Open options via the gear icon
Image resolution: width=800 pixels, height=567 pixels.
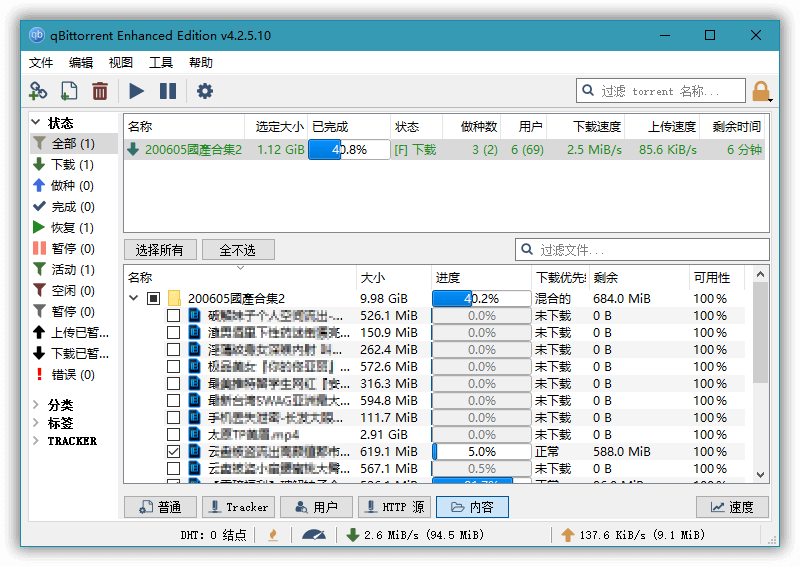[x=205, y=91]
